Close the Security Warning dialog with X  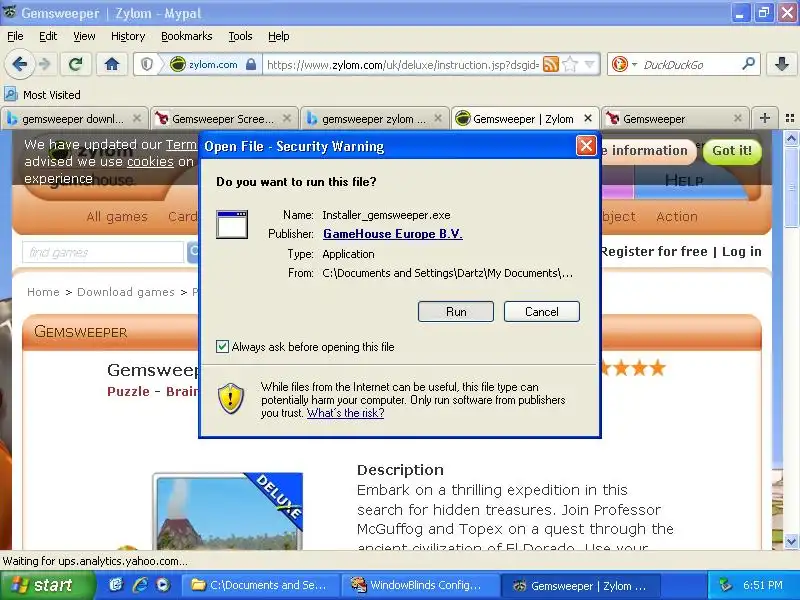pyautogui.click(x=586, y=146)
